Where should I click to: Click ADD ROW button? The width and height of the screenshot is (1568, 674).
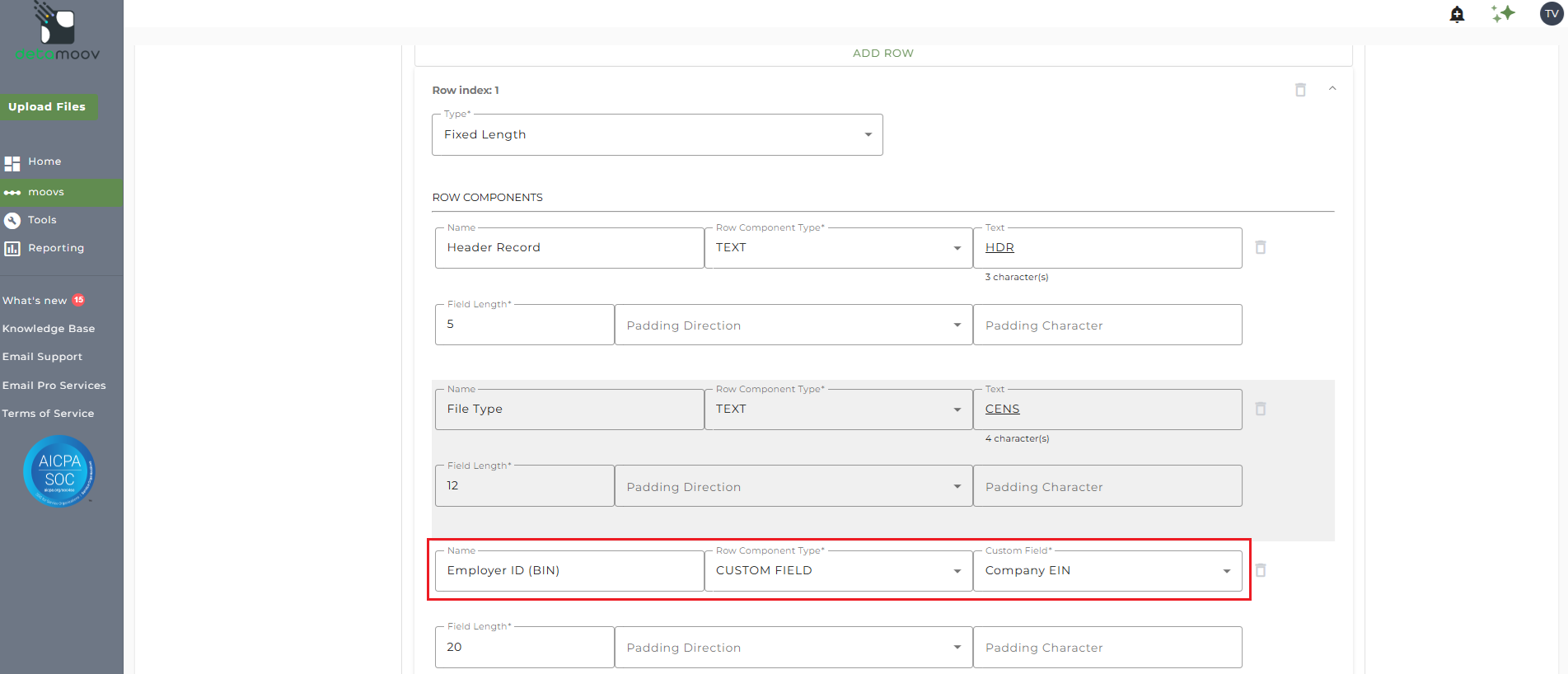882,54
